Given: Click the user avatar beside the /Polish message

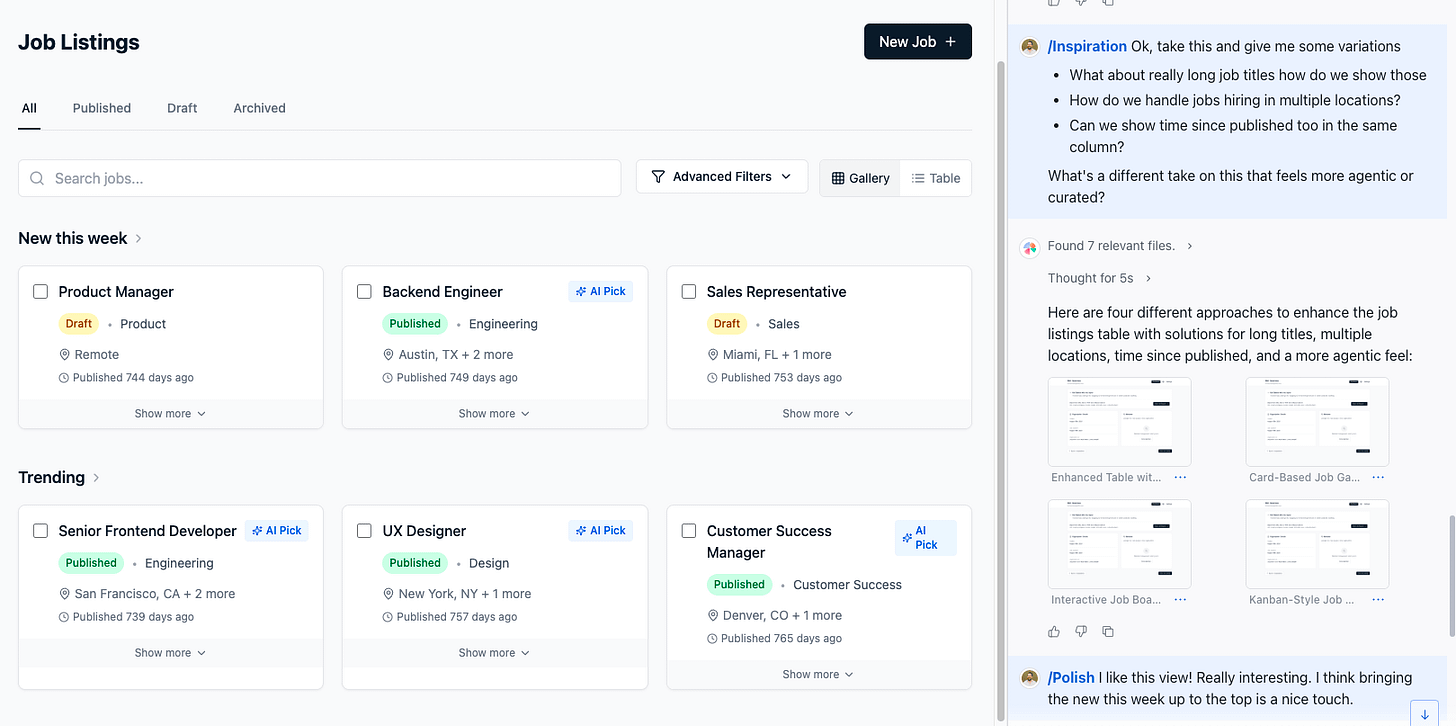Looking at the screenshot, I should pos(1029,678).
